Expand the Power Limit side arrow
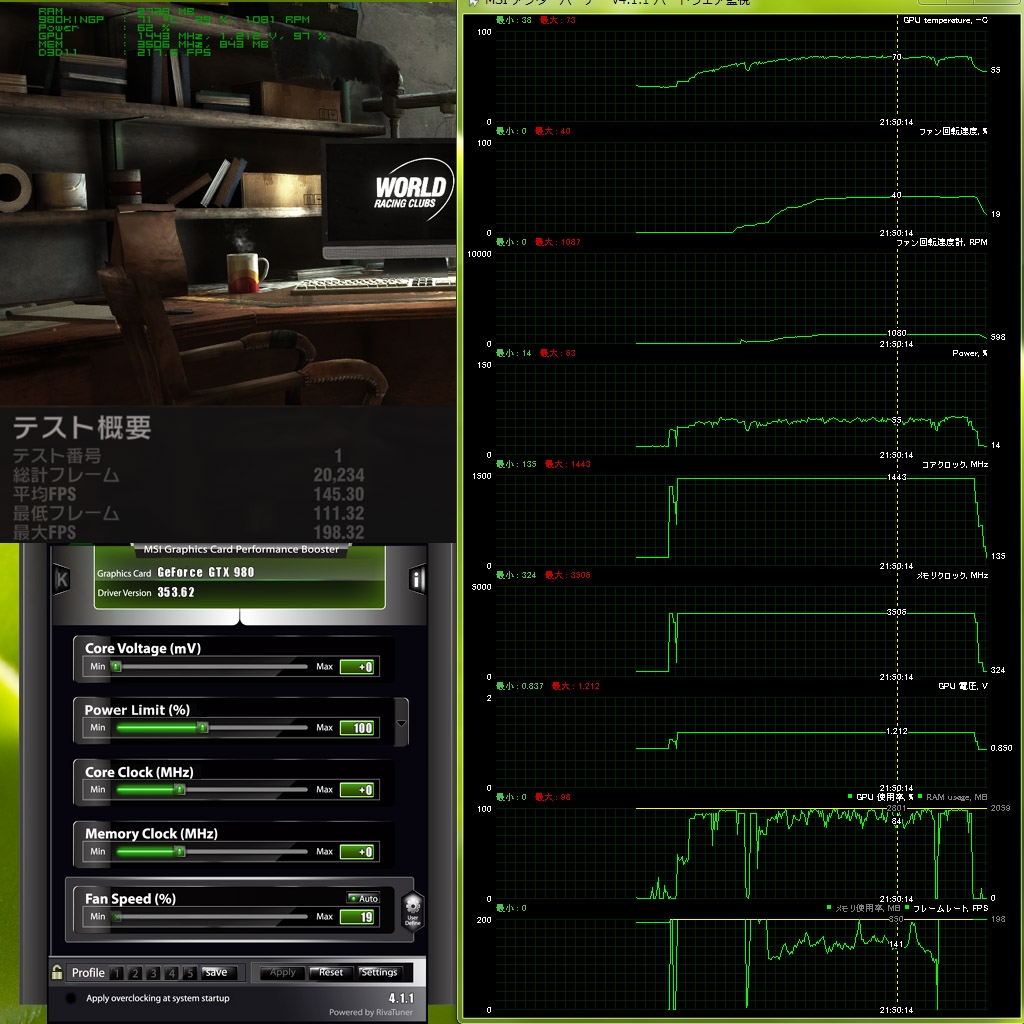This screenshot has height=1024, width=1024. [x=402, y=722]
